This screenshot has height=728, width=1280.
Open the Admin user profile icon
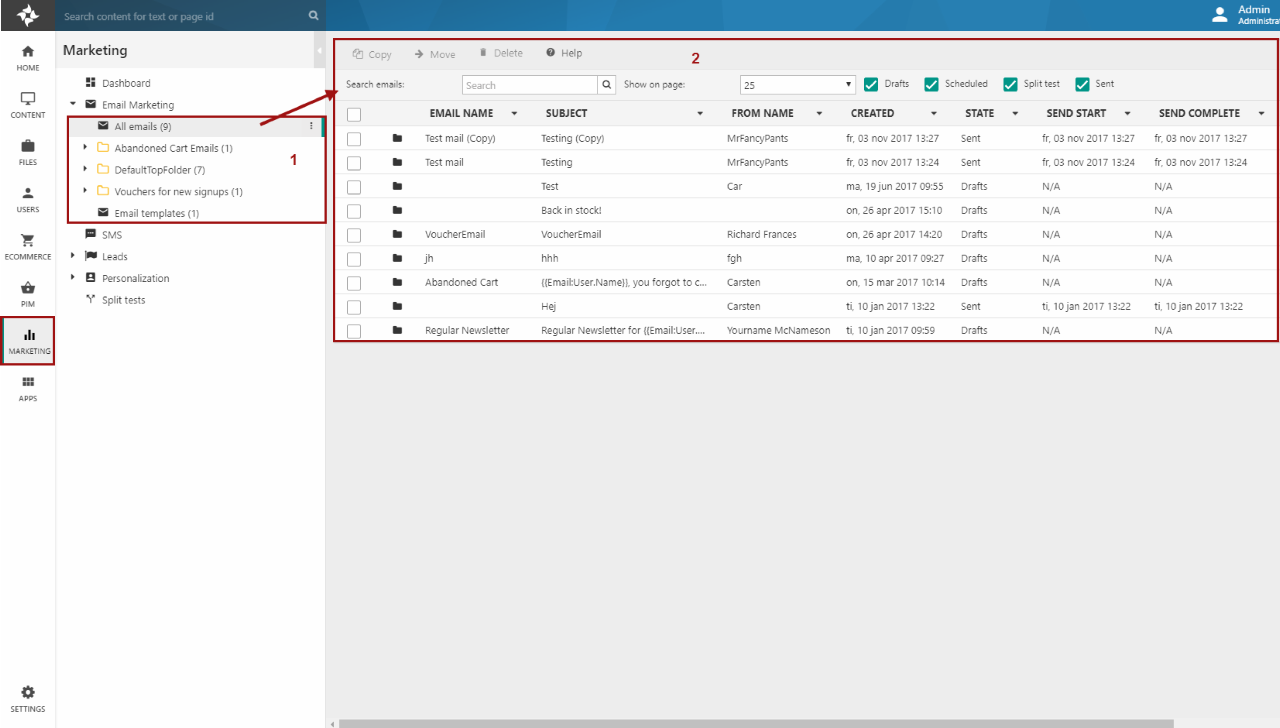point(1219,14)
